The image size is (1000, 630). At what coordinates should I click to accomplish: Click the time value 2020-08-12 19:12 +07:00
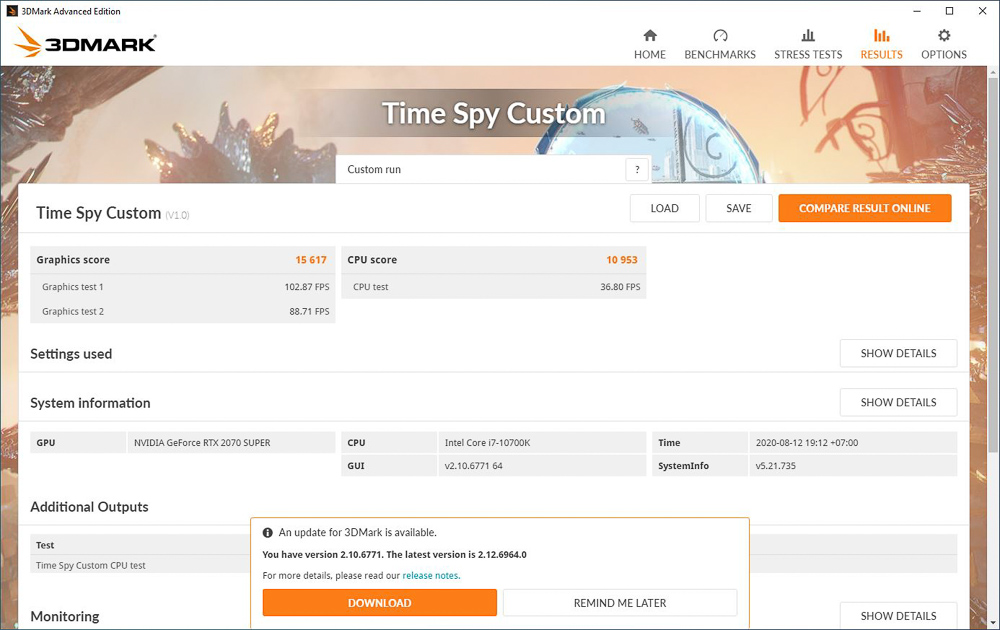pyautogui.click(x=807, y=443)
